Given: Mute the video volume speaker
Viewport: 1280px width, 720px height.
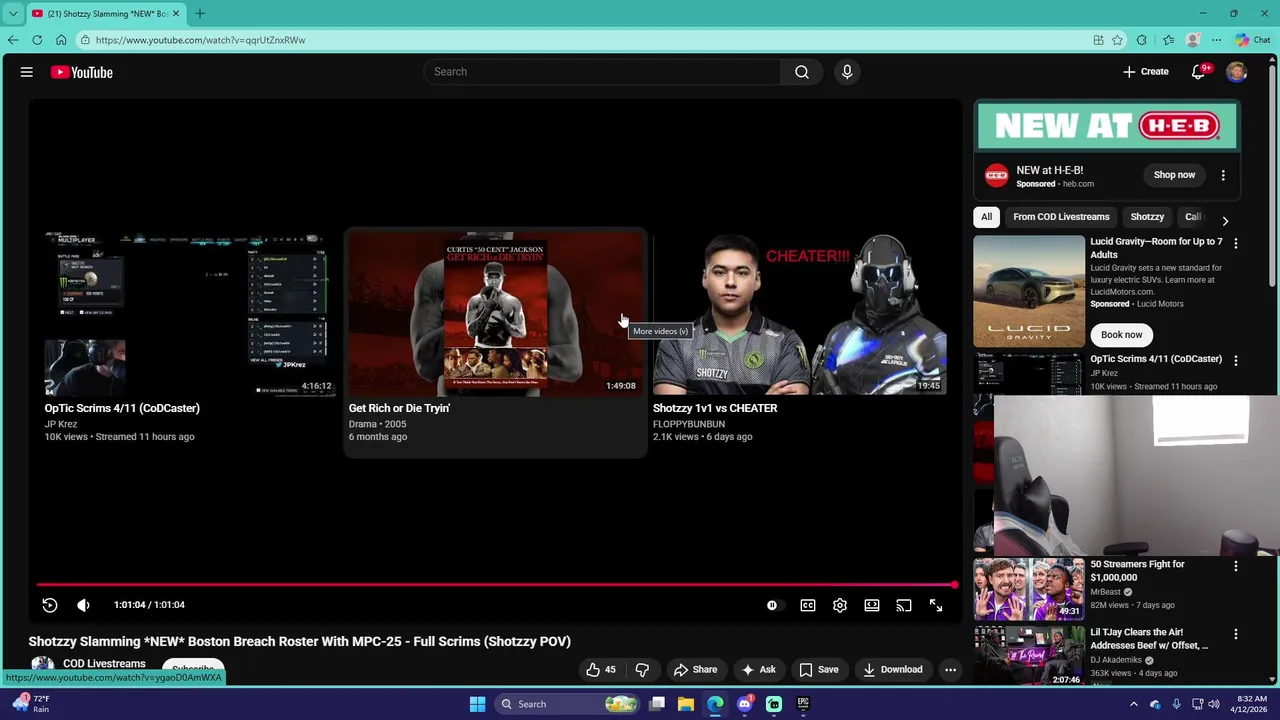Looking at the screenshot, I should (84, 605).
